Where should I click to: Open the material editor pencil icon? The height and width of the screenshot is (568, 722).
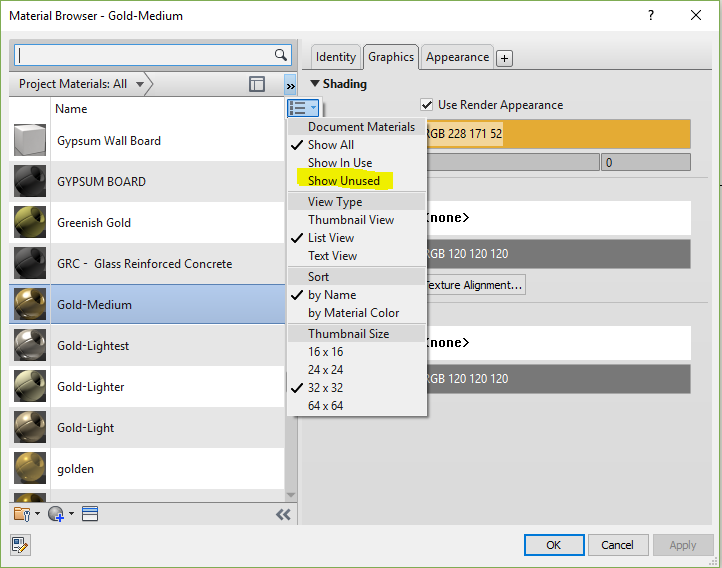tap(20, 545)
